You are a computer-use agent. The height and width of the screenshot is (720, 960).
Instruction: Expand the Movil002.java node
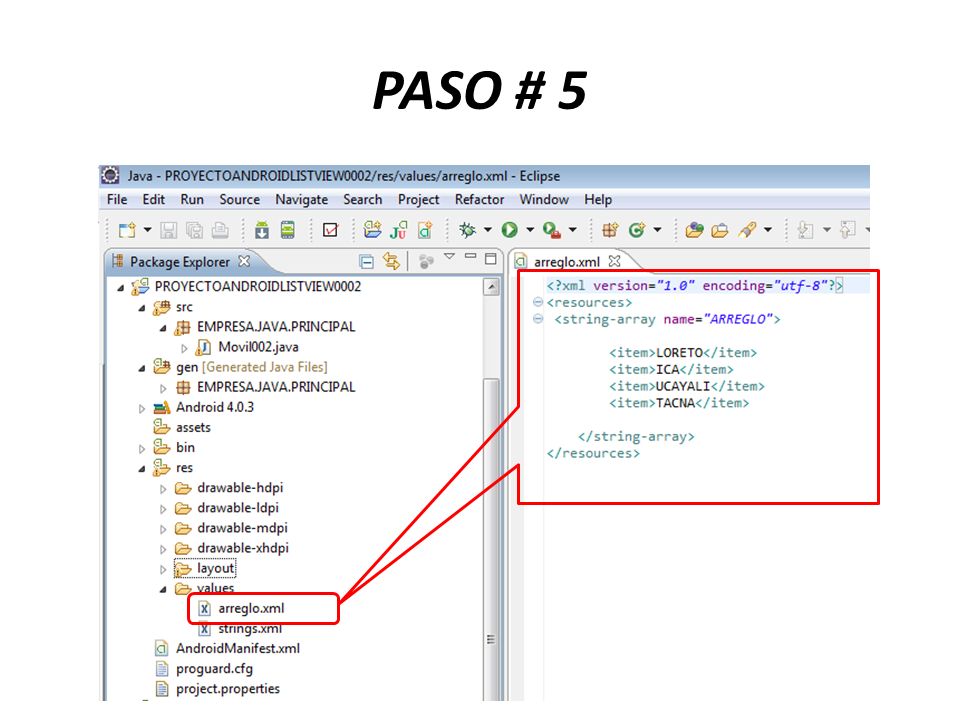[x=184, y=348]
